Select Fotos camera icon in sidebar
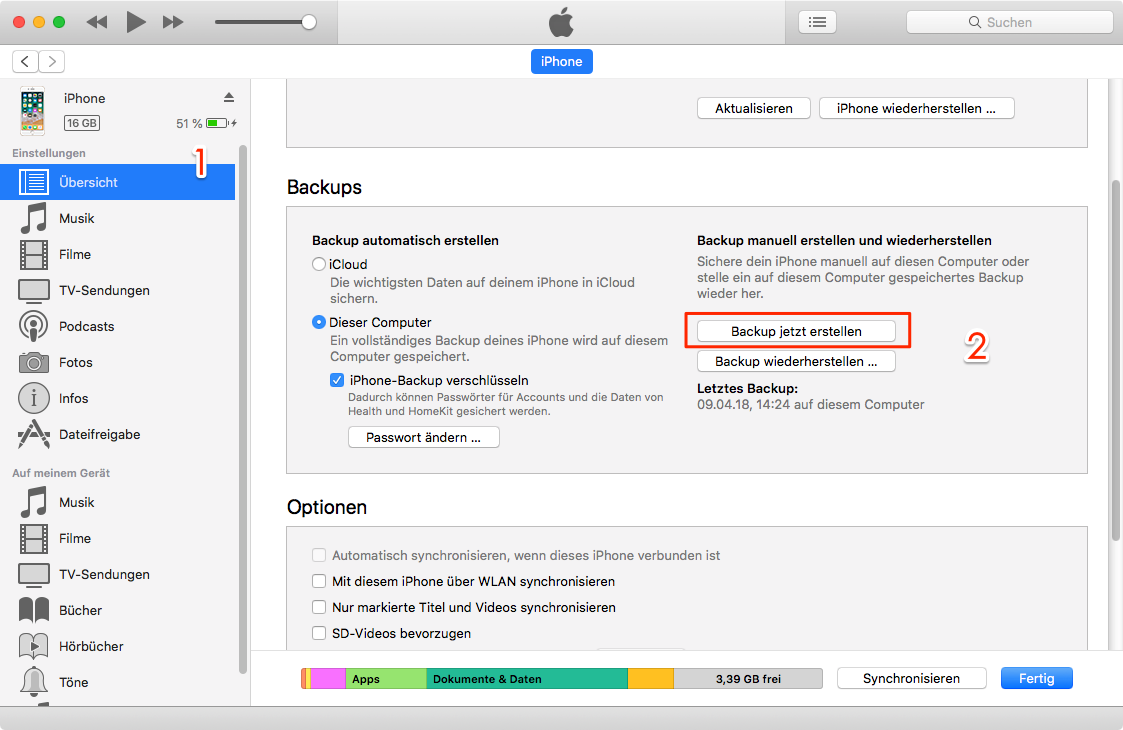1123x730 pixels. click(34, 362)
